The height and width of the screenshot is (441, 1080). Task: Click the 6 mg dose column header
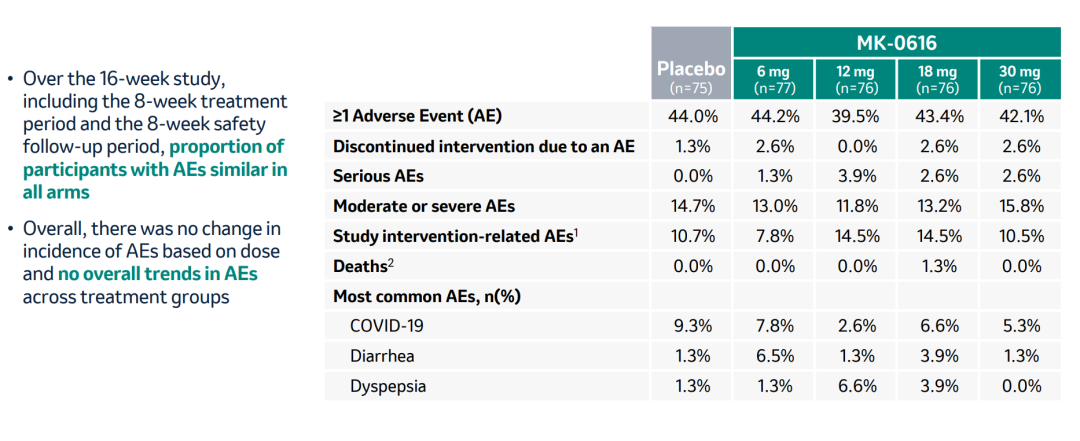click(772, 79)
